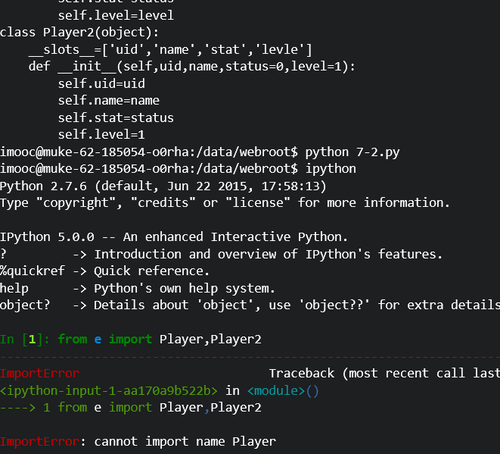Click the IPython 5.0.0 banner text
Screen dimensions: 500x454
click(174, 237)
